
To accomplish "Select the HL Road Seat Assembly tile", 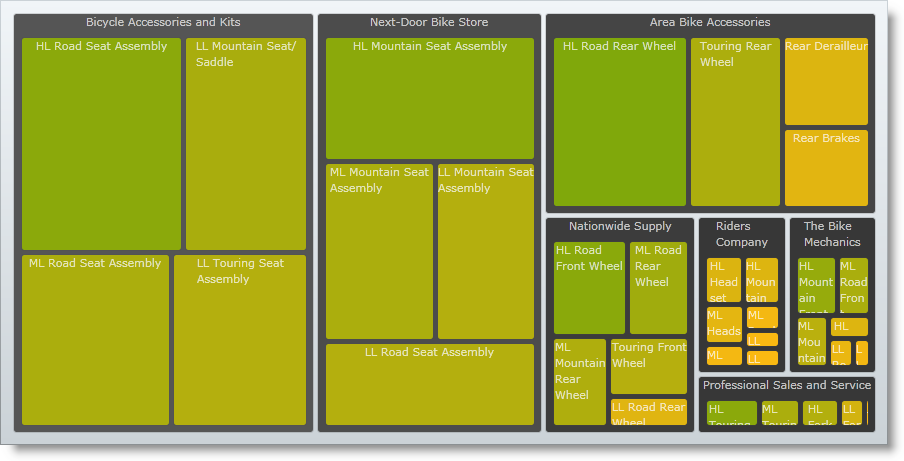I will click(101, 144).
